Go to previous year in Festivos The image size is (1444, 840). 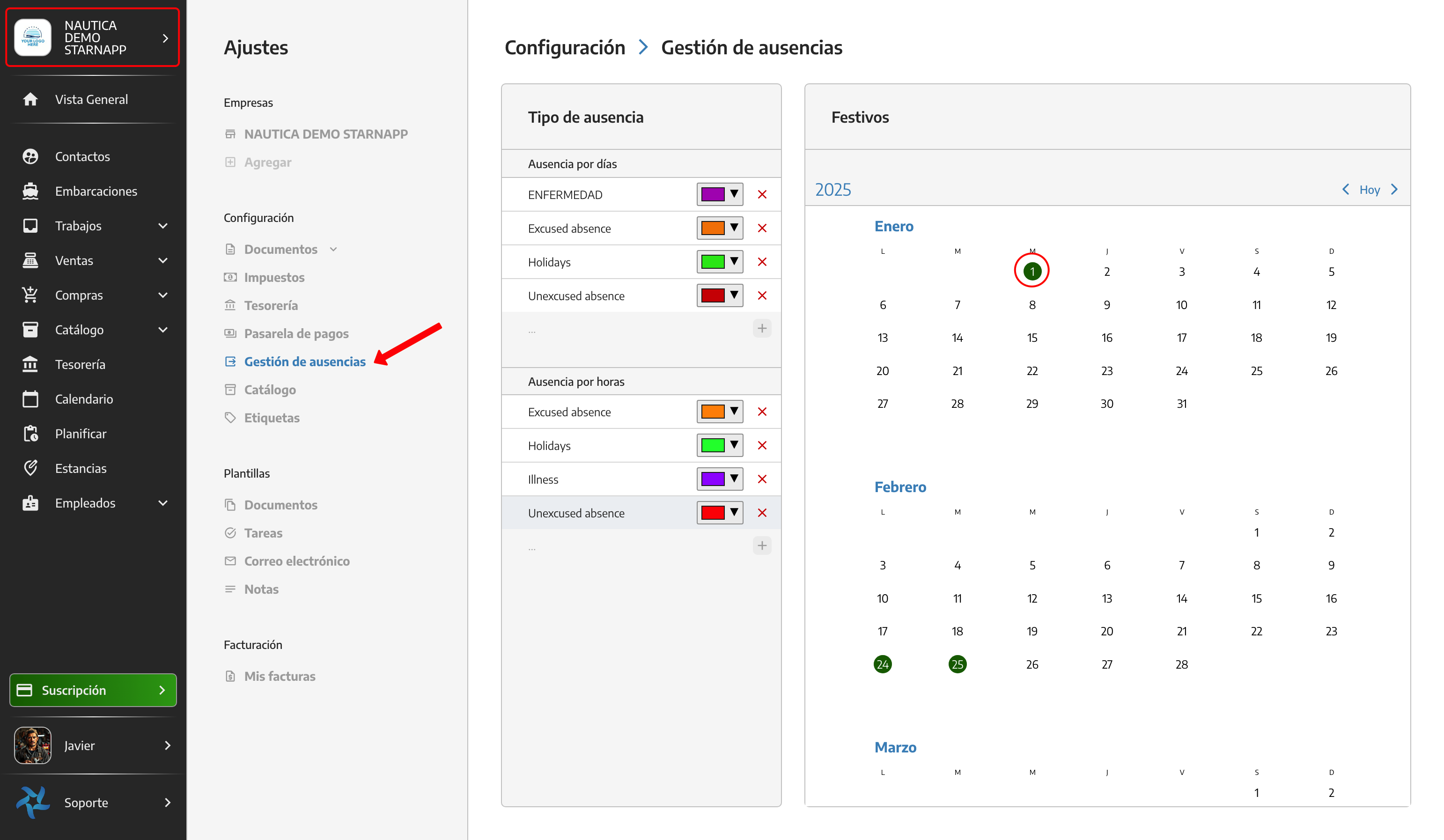[x=1346, y=189]
